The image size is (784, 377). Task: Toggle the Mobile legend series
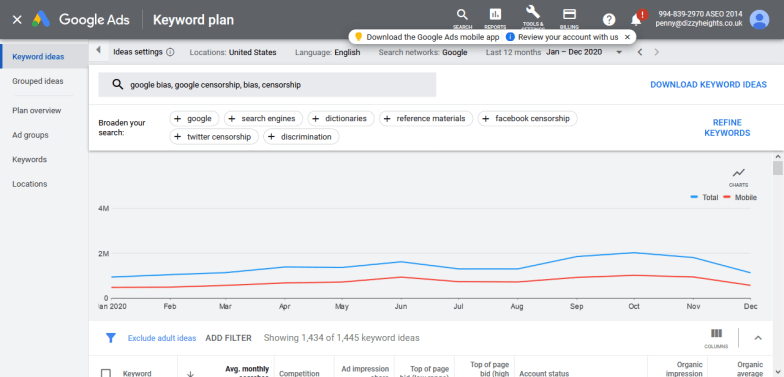(740, 198)
